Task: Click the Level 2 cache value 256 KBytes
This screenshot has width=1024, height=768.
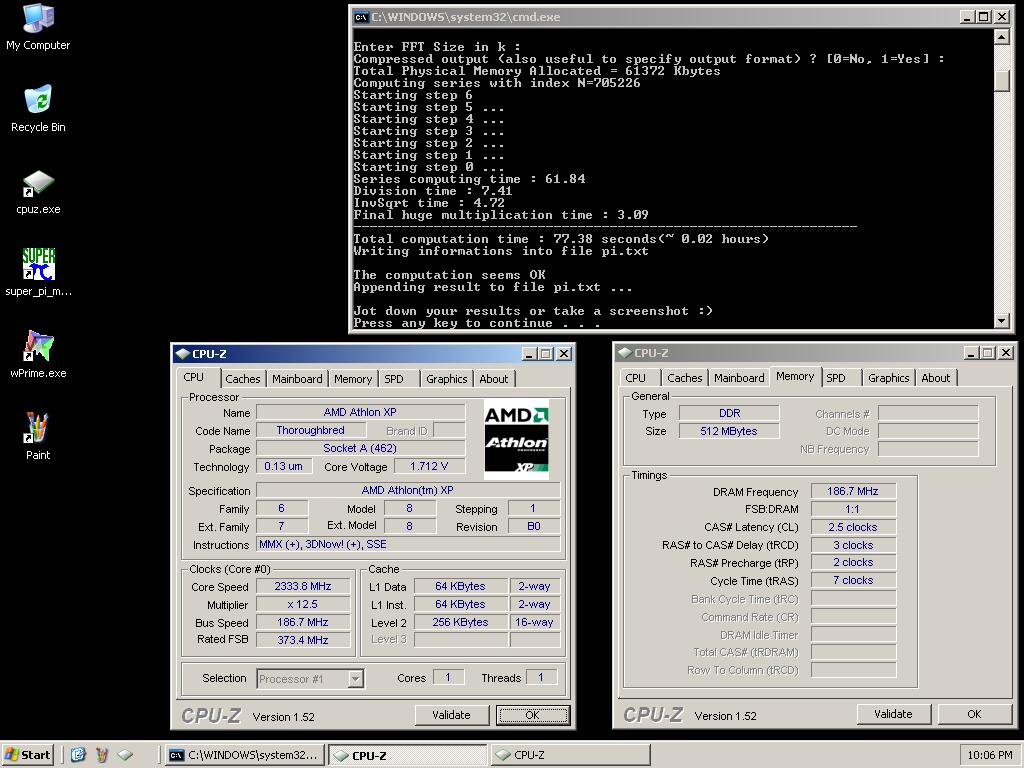Action: [x=460, y=622]
